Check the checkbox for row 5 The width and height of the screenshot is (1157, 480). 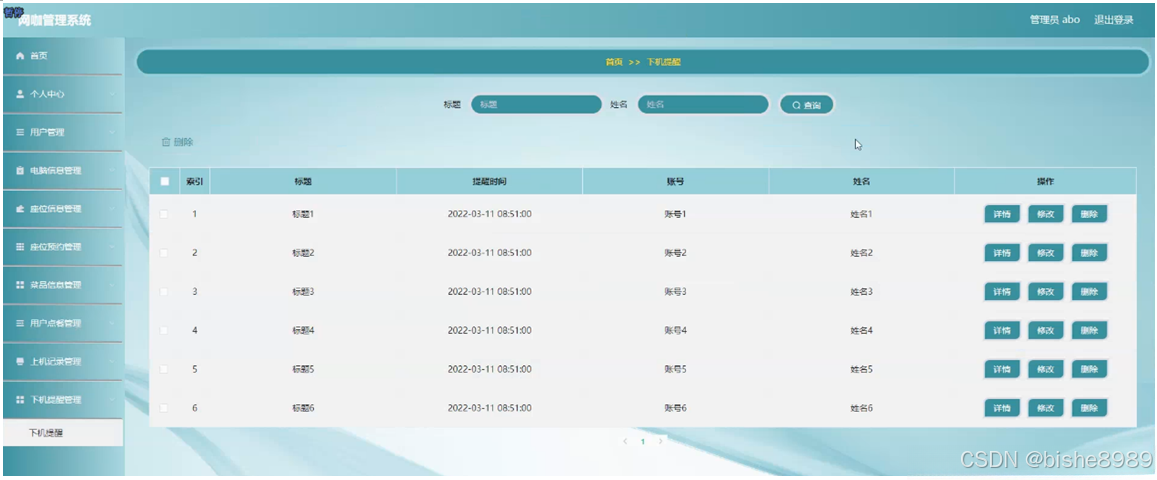tap(164, 369)
